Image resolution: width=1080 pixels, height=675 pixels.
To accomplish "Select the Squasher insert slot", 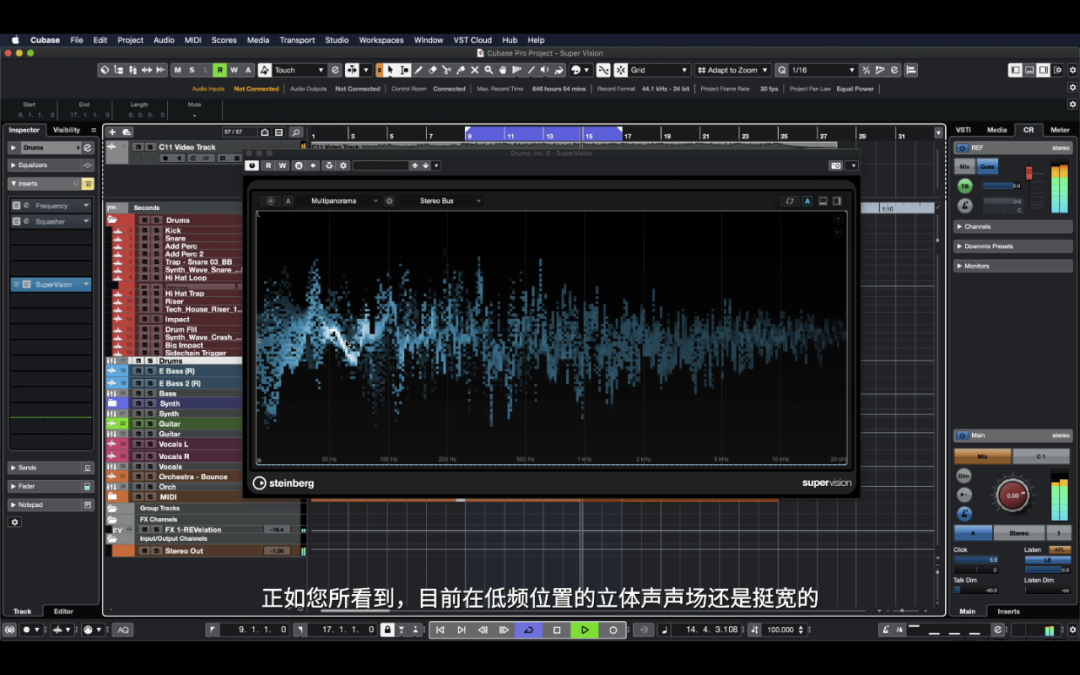I will coord(52,221).
